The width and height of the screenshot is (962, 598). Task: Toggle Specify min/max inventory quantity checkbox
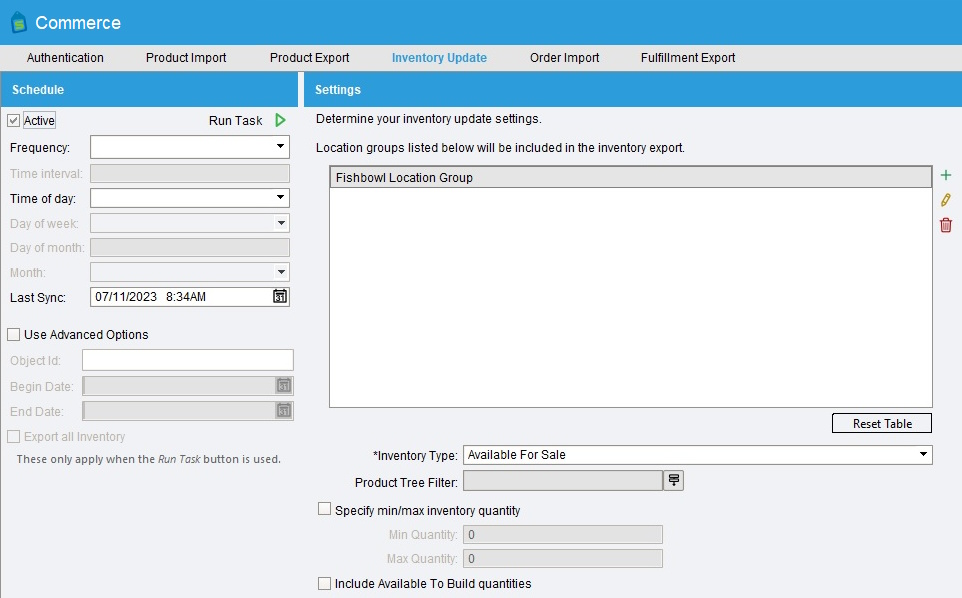click(324, 510)
